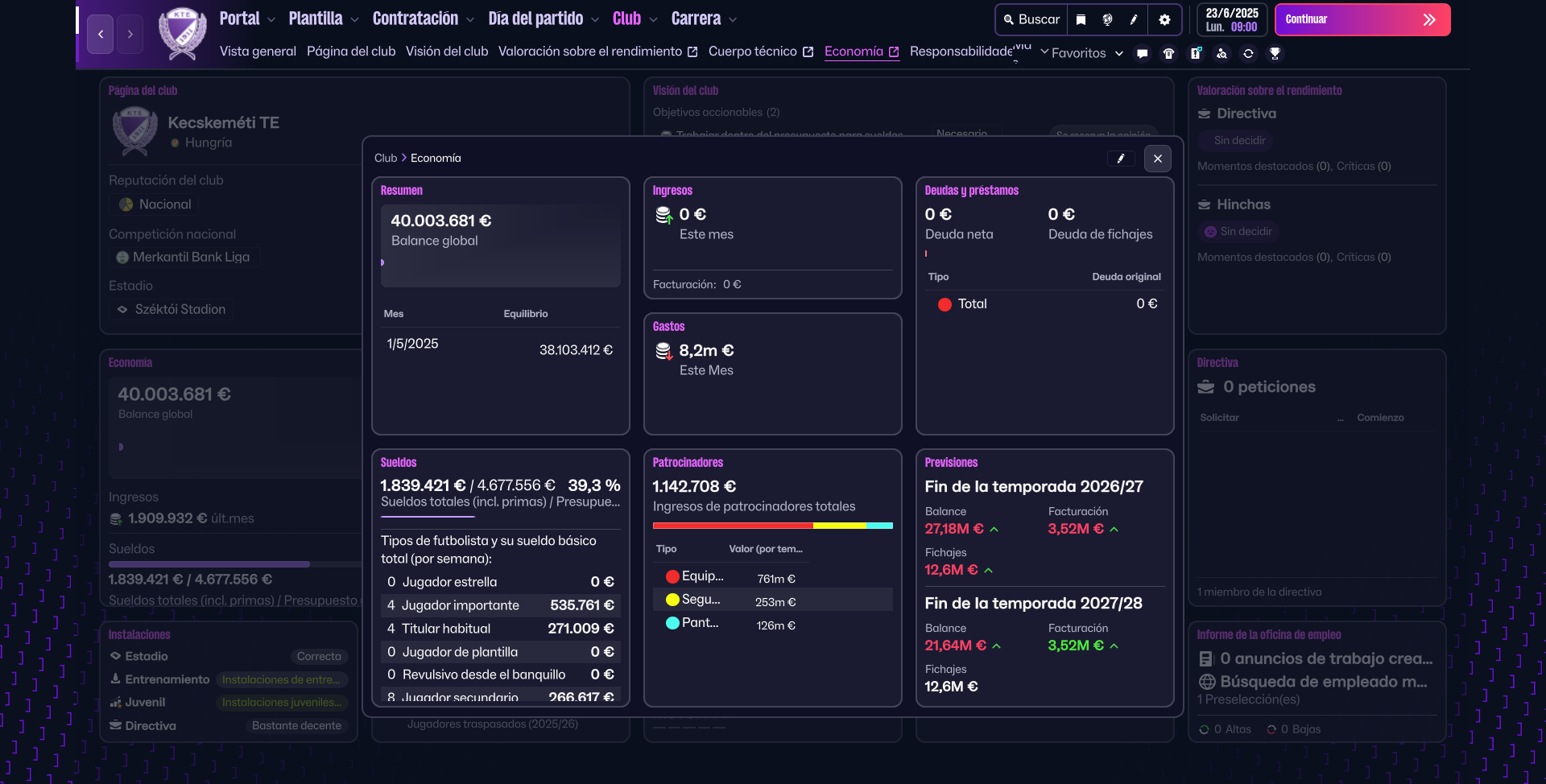Image resolution: width=1546 pixels, height=784 pixels.
Task: Select the Jugador importante salary row
Action: pyautogui.click(x=500, y=605)
